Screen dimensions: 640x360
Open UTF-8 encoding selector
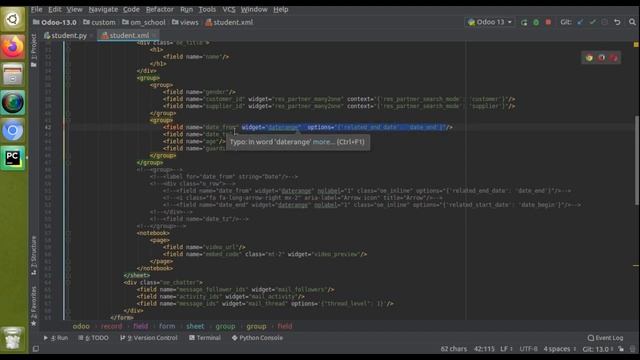tap(528, 349)
